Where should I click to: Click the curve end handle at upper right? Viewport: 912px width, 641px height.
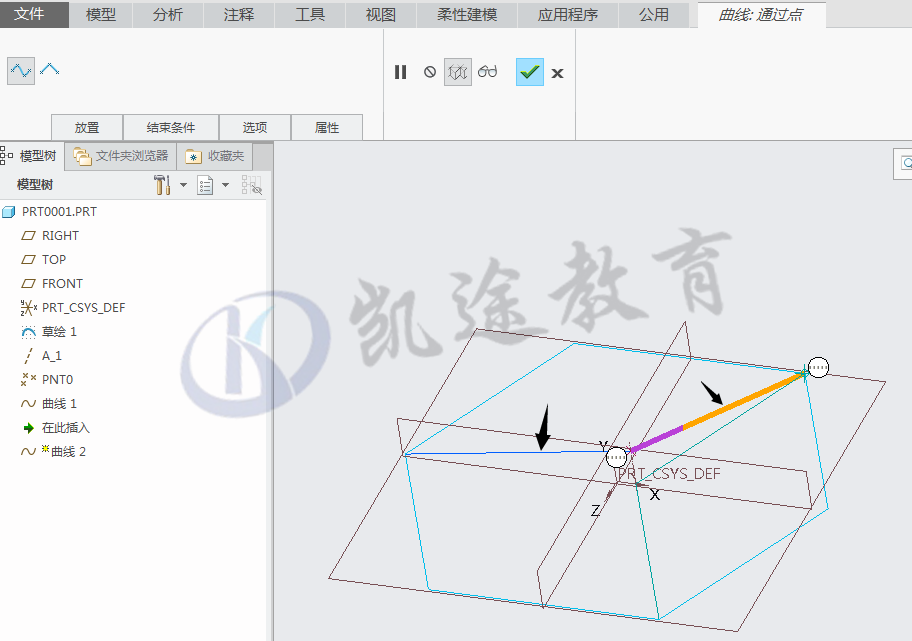point(818,367)
